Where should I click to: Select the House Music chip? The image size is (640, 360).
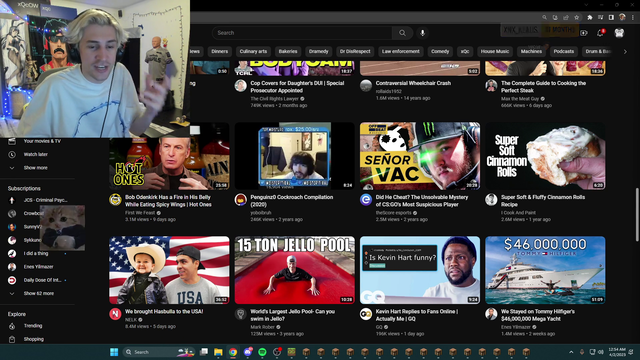coord(495,51)
